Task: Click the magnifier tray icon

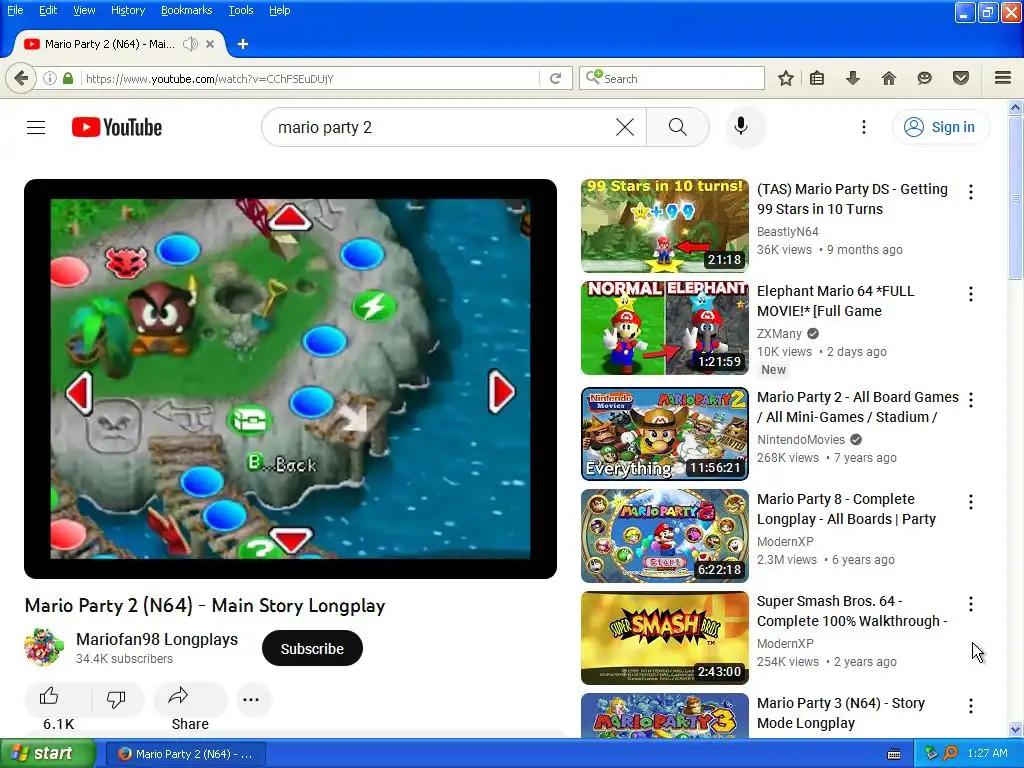Action: click(x=950, y=754)
